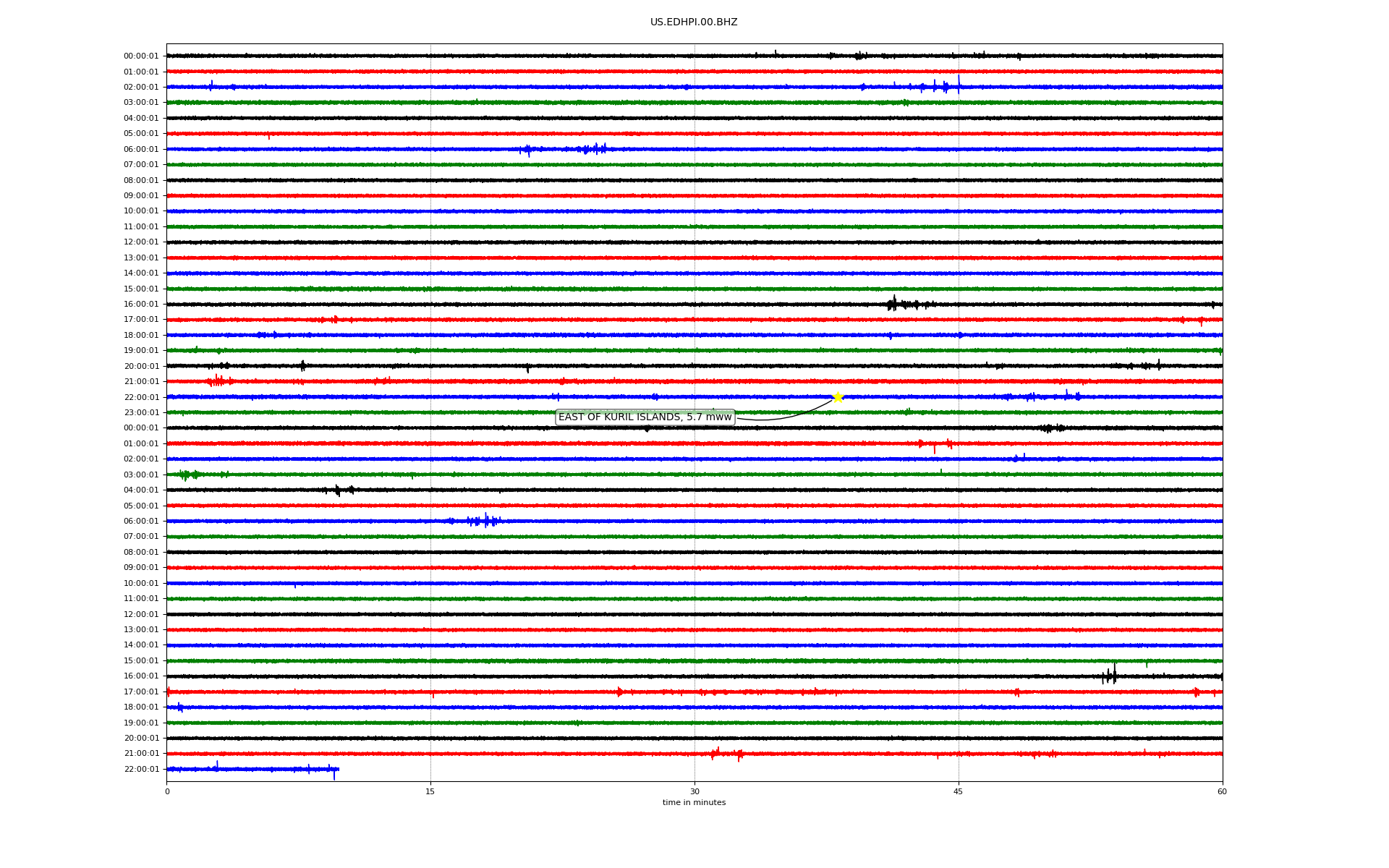Screen dimensions: 1389x868
Task: Click the x-axis tick label 15
Action: (430, 791)
